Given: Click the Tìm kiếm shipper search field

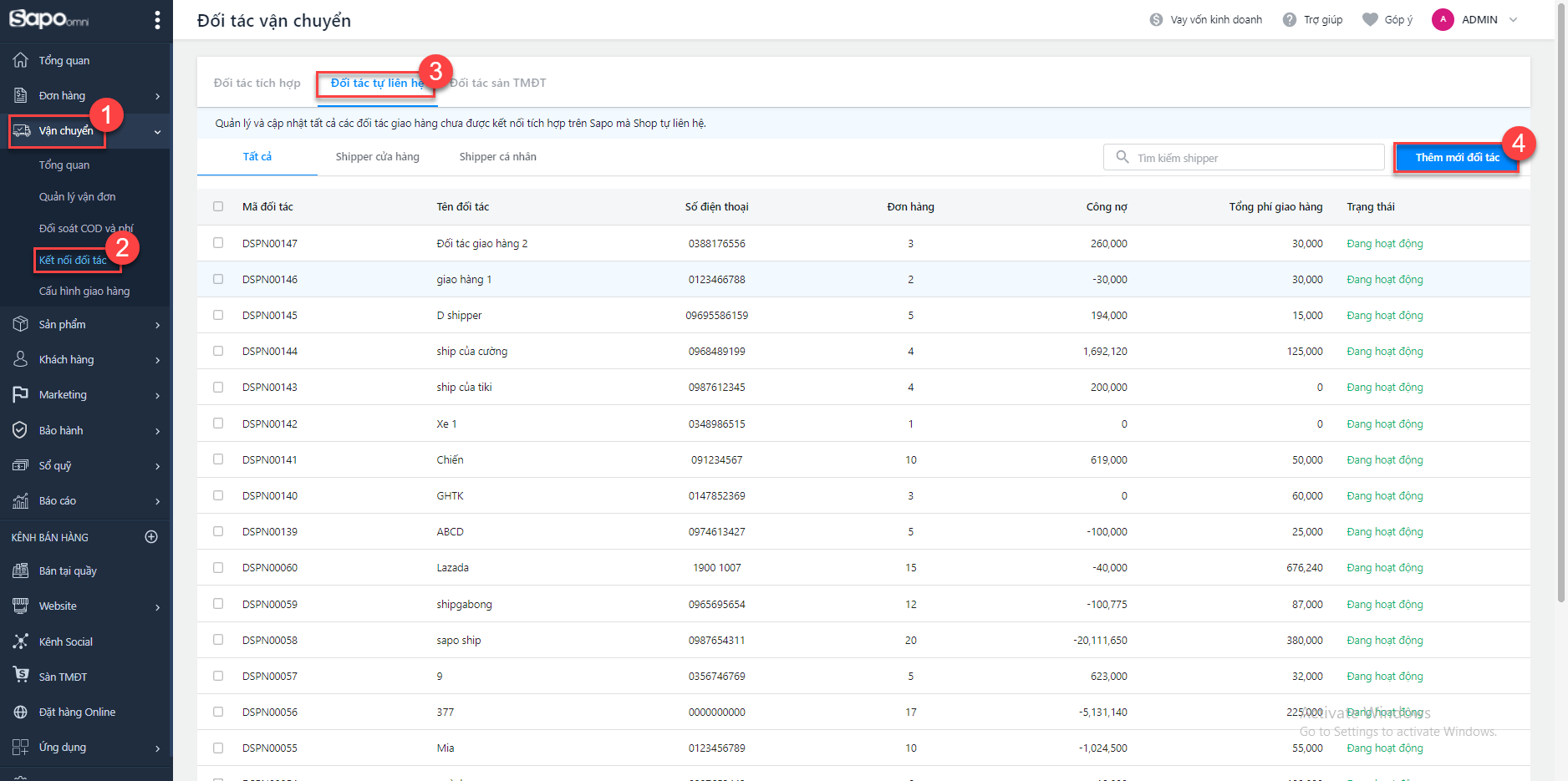Looking at the screenshot, I should (x=1244, y=157).
